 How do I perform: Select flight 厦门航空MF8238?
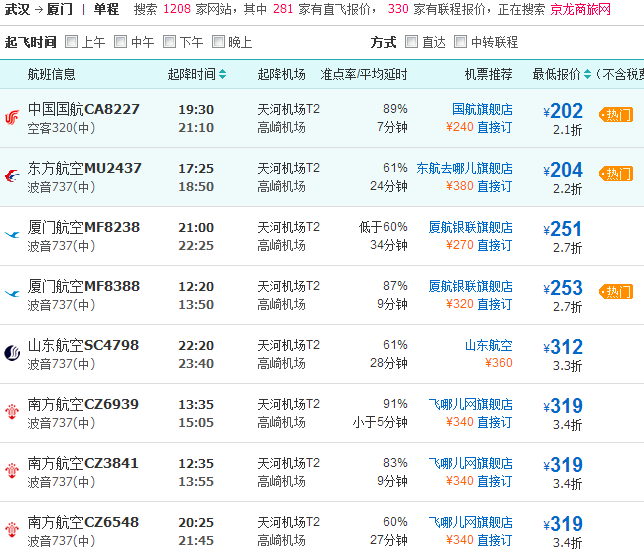[84, 227]
